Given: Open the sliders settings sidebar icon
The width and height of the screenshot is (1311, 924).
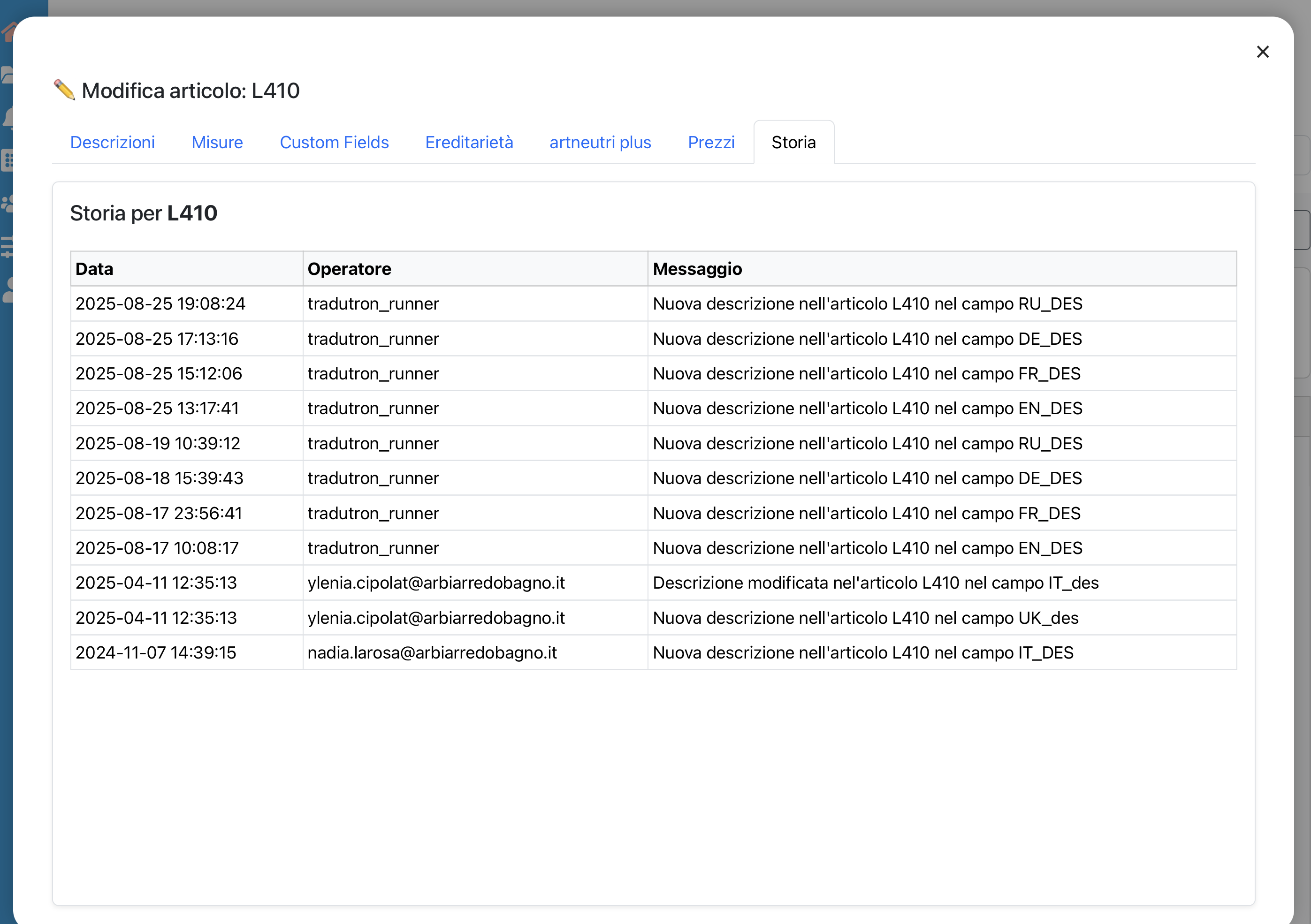Looking at the screenshot, I should [x=7, y=247].
